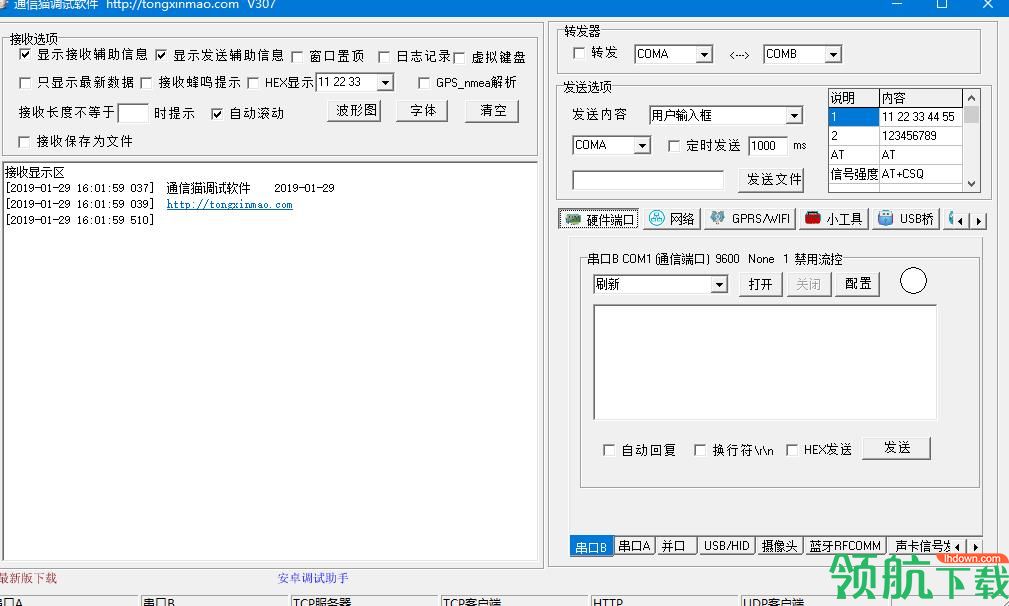Open send options COMA port dropdown
Image resolution: width=1009 pixels, height=606 pixels.
pos(642,146)
